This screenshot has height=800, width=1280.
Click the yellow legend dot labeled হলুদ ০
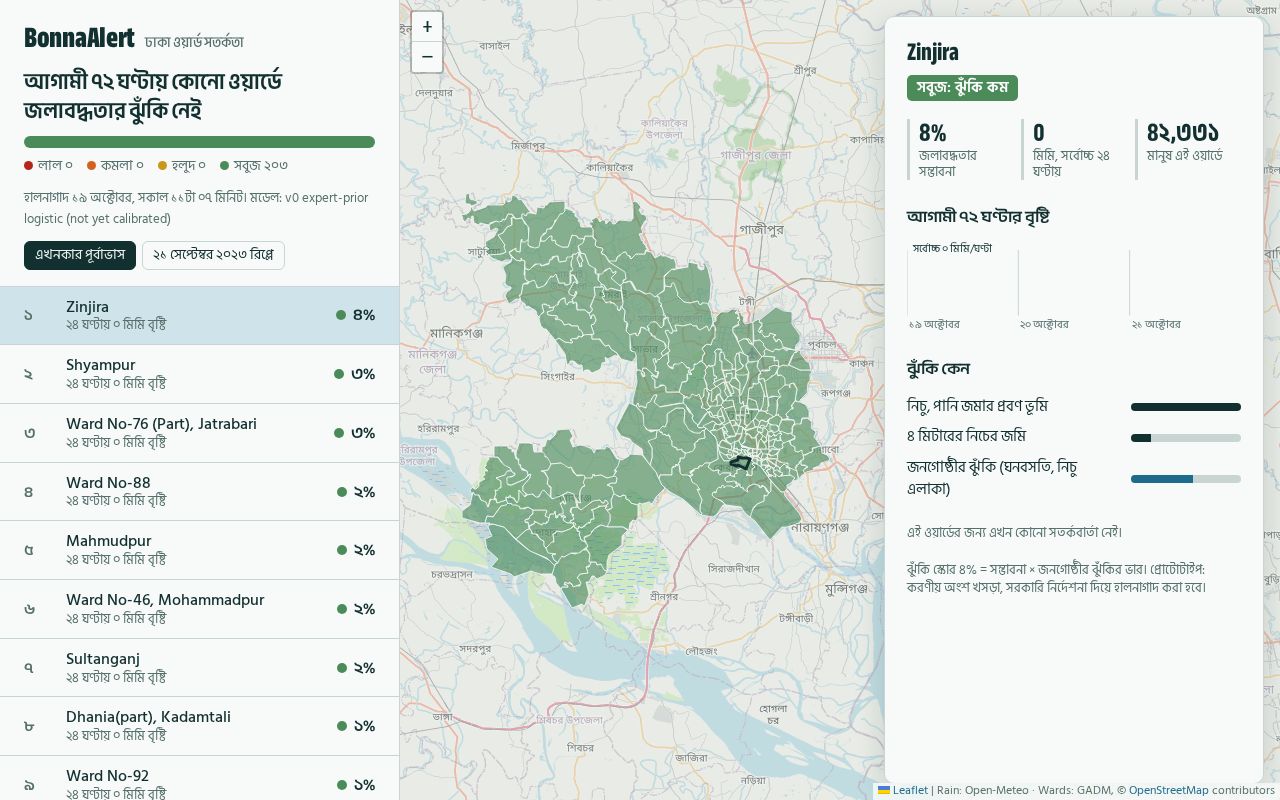point(162,166)
